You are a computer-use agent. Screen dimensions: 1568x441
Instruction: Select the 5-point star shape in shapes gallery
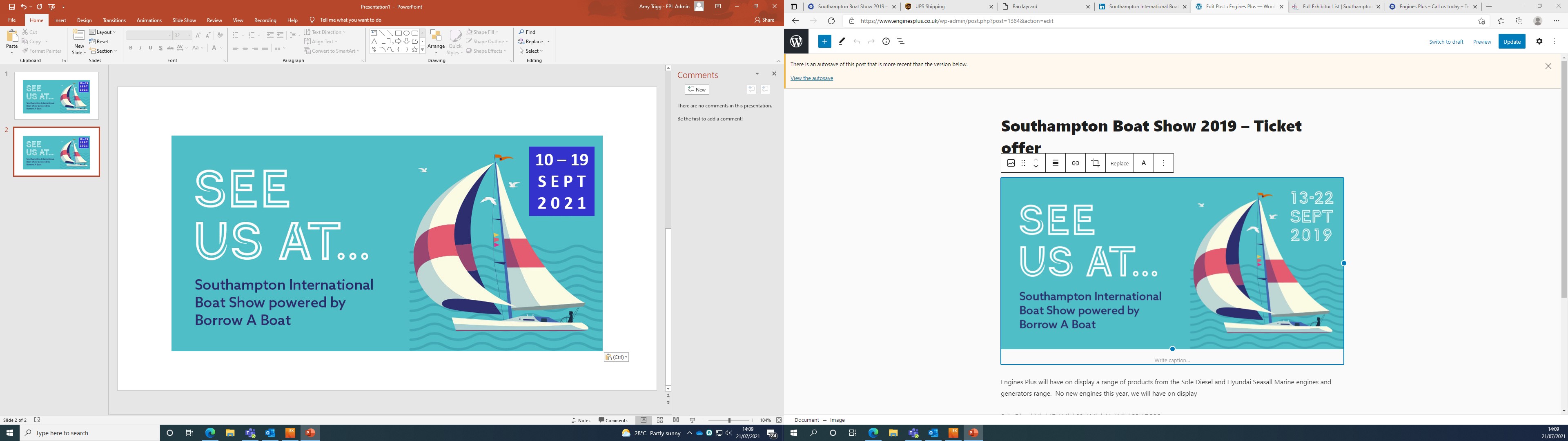414,50
